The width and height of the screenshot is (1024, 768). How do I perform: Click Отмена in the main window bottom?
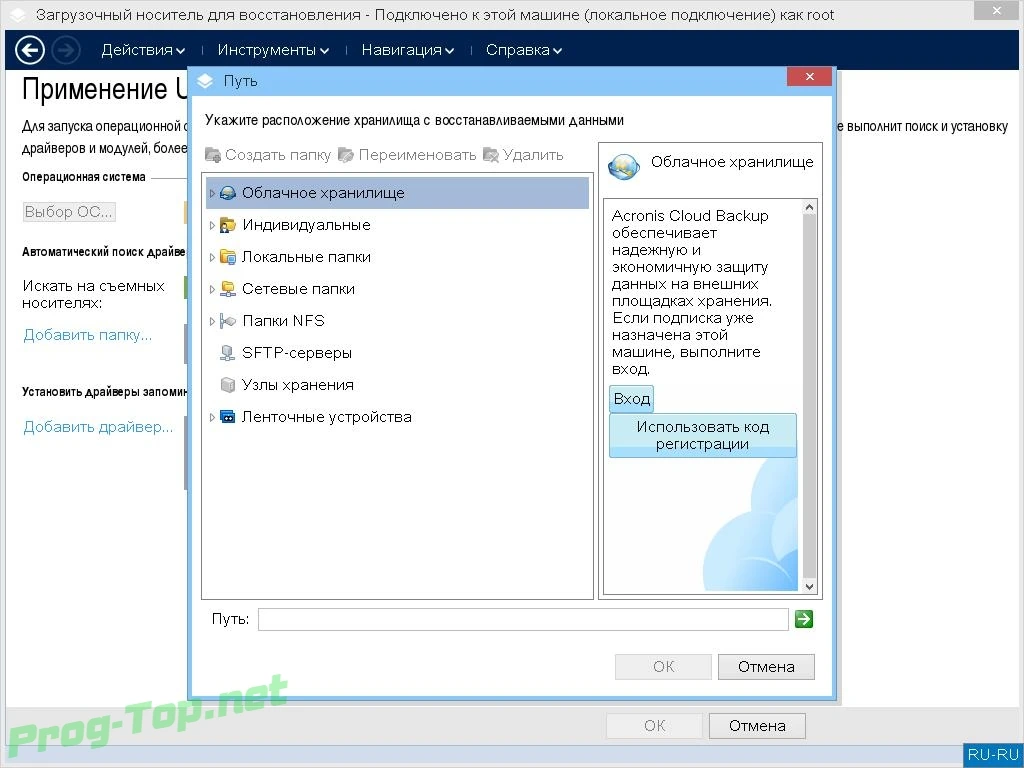point(757,726)
